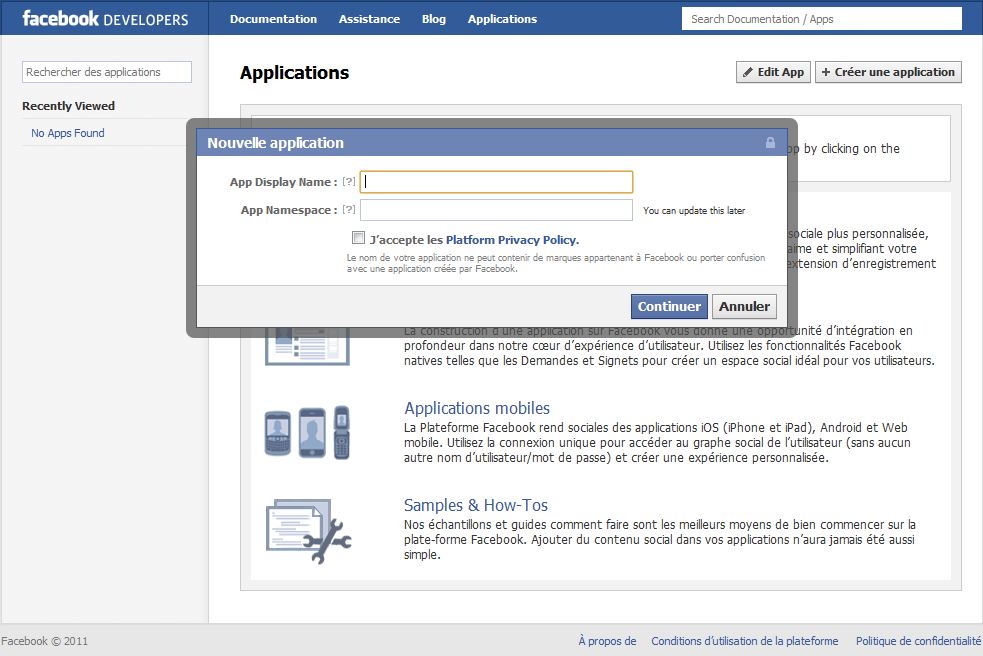Open the Applications nav item

tap(502, 19)
